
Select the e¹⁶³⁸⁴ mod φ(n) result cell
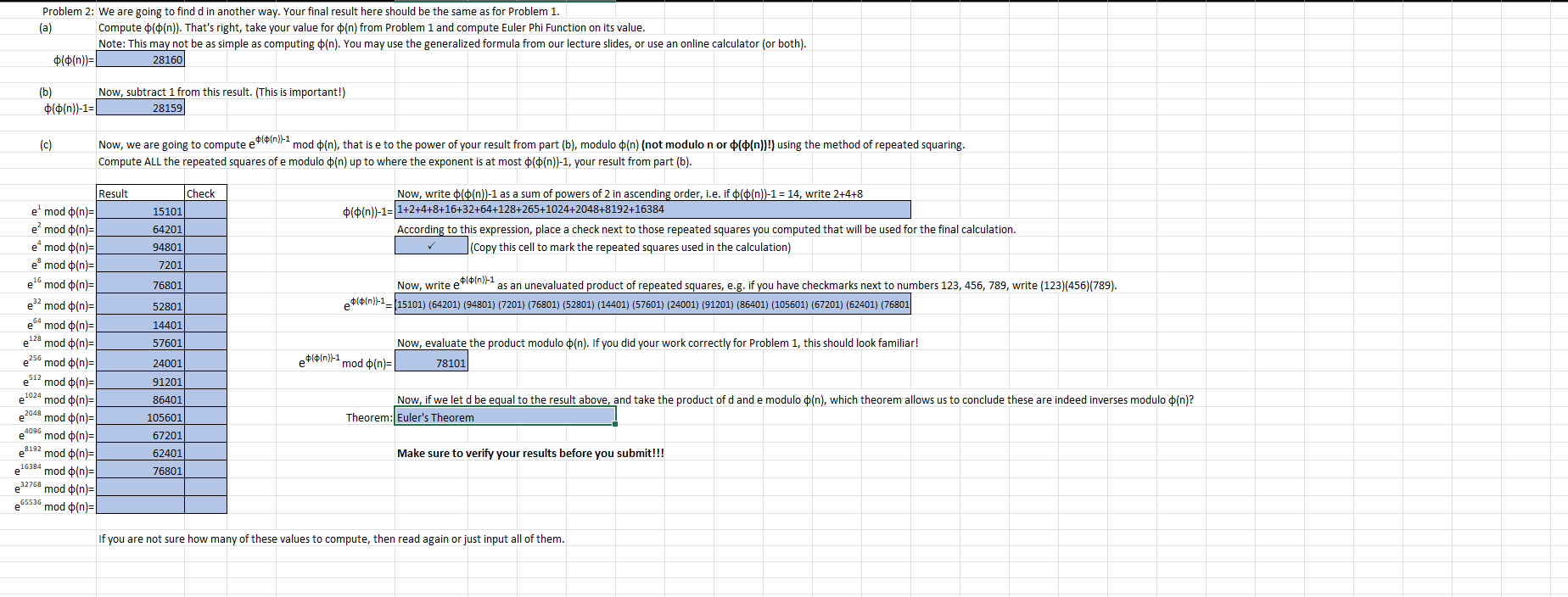coord(140,471)
